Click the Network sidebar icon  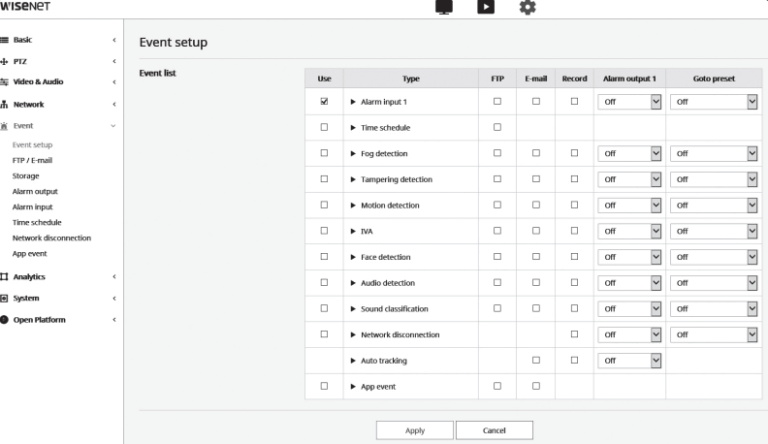(4, 104)
